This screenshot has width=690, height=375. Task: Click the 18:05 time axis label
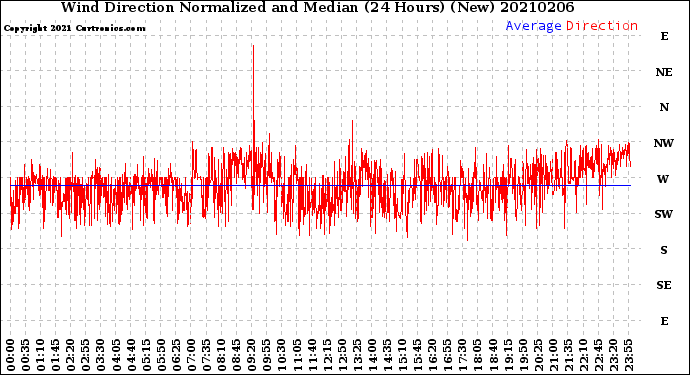click(478, 355)
